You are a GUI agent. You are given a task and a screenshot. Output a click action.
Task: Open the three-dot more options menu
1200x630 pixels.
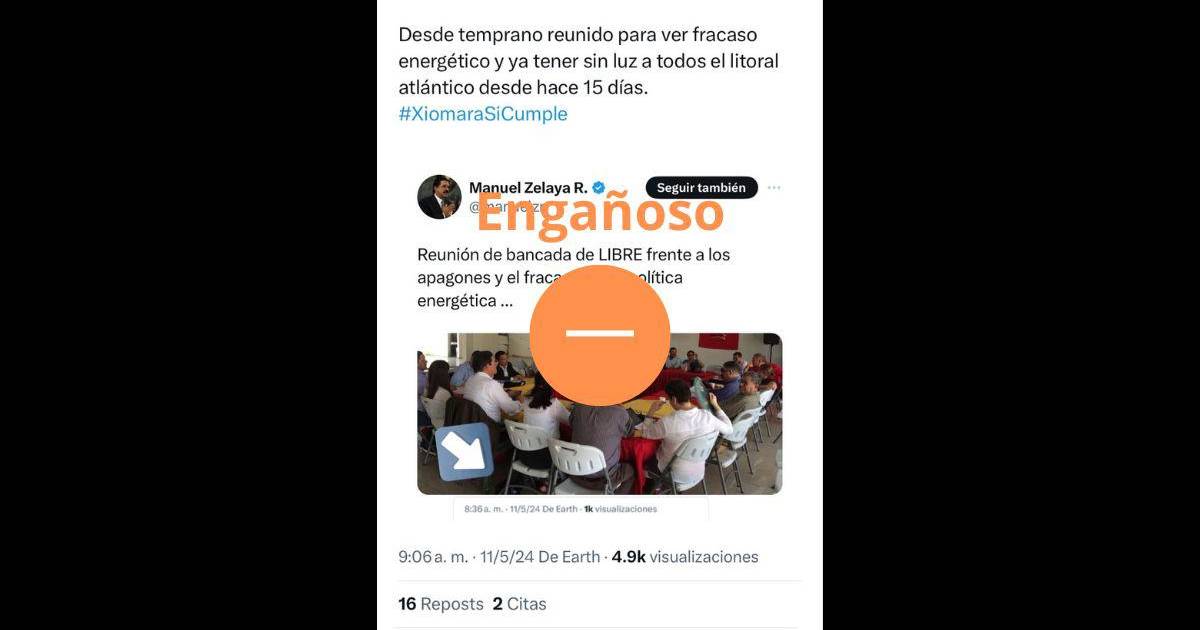774,187
